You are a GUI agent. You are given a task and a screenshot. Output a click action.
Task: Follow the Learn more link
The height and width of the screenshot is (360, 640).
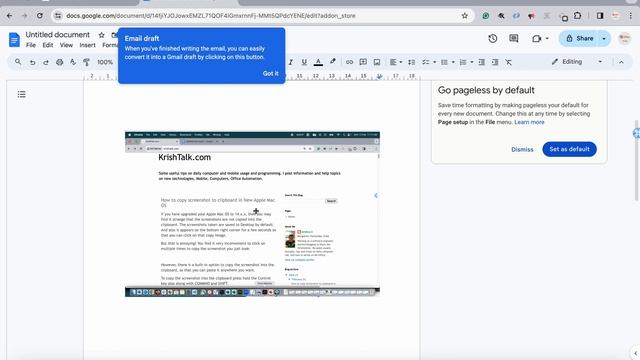pos(529,122)
